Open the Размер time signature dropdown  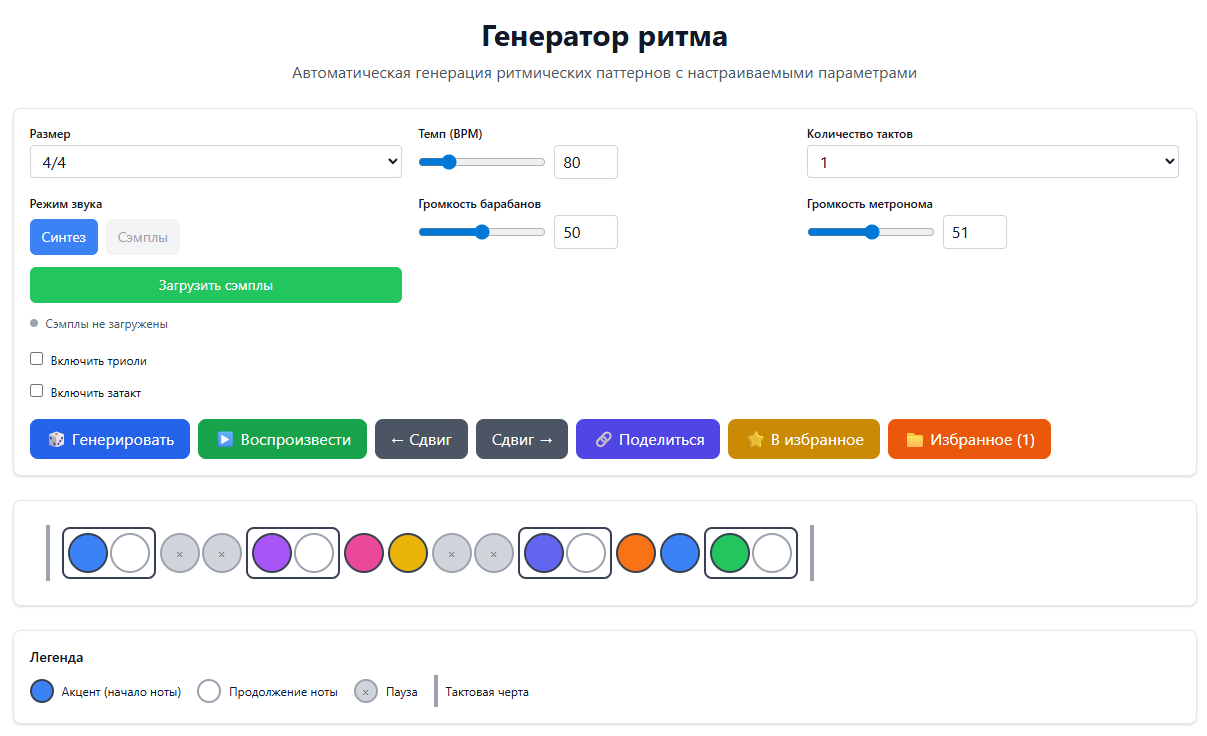point(216,161)
